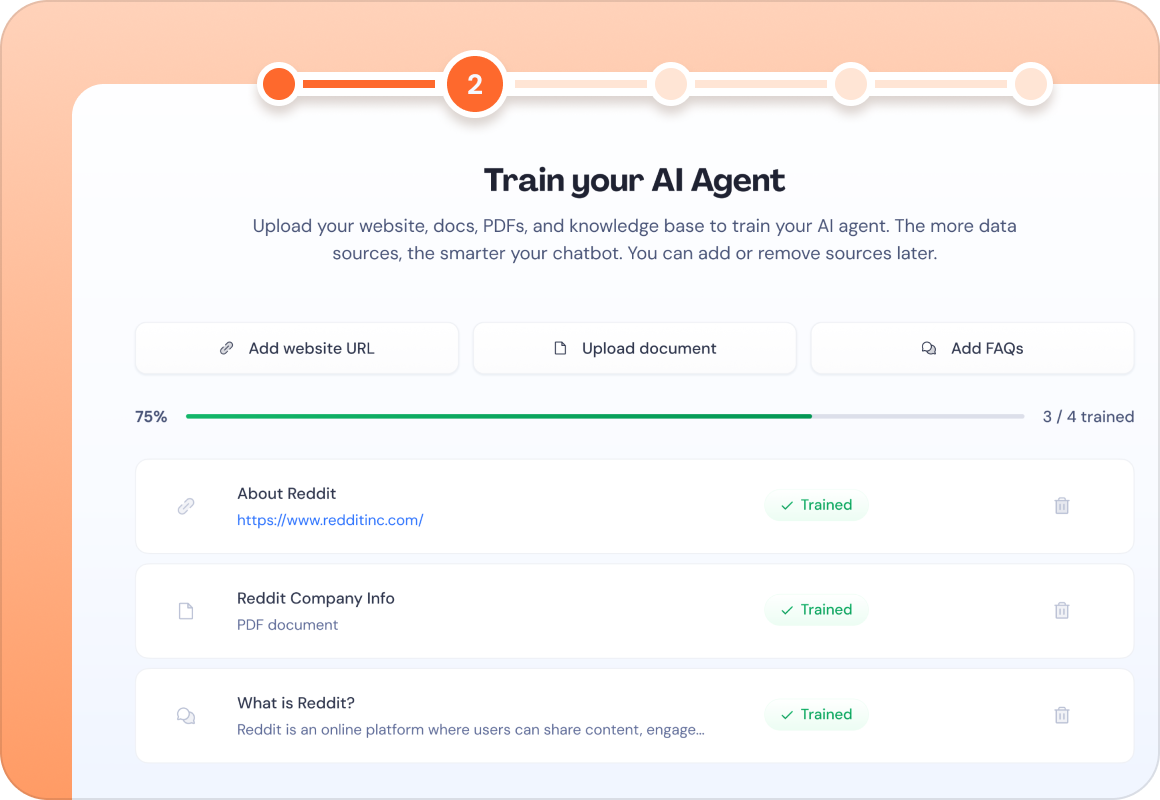
Task: Click the page icon in Upload document
Action: pyautogui.click(x=560, y=348)
